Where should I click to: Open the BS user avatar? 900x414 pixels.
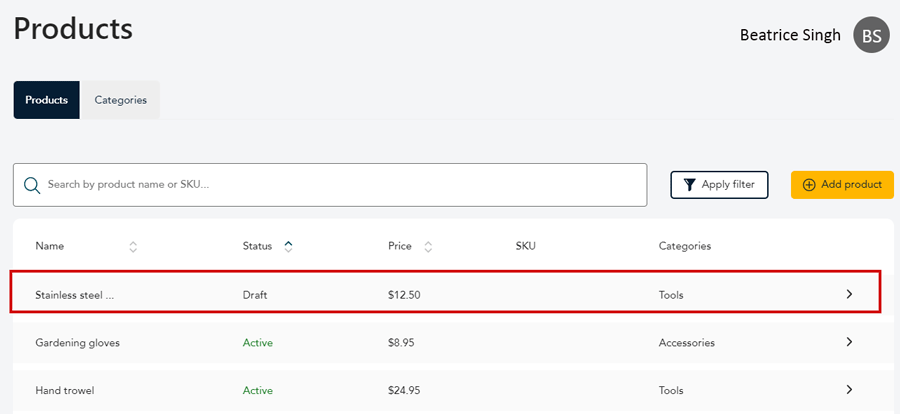point(871,35)
